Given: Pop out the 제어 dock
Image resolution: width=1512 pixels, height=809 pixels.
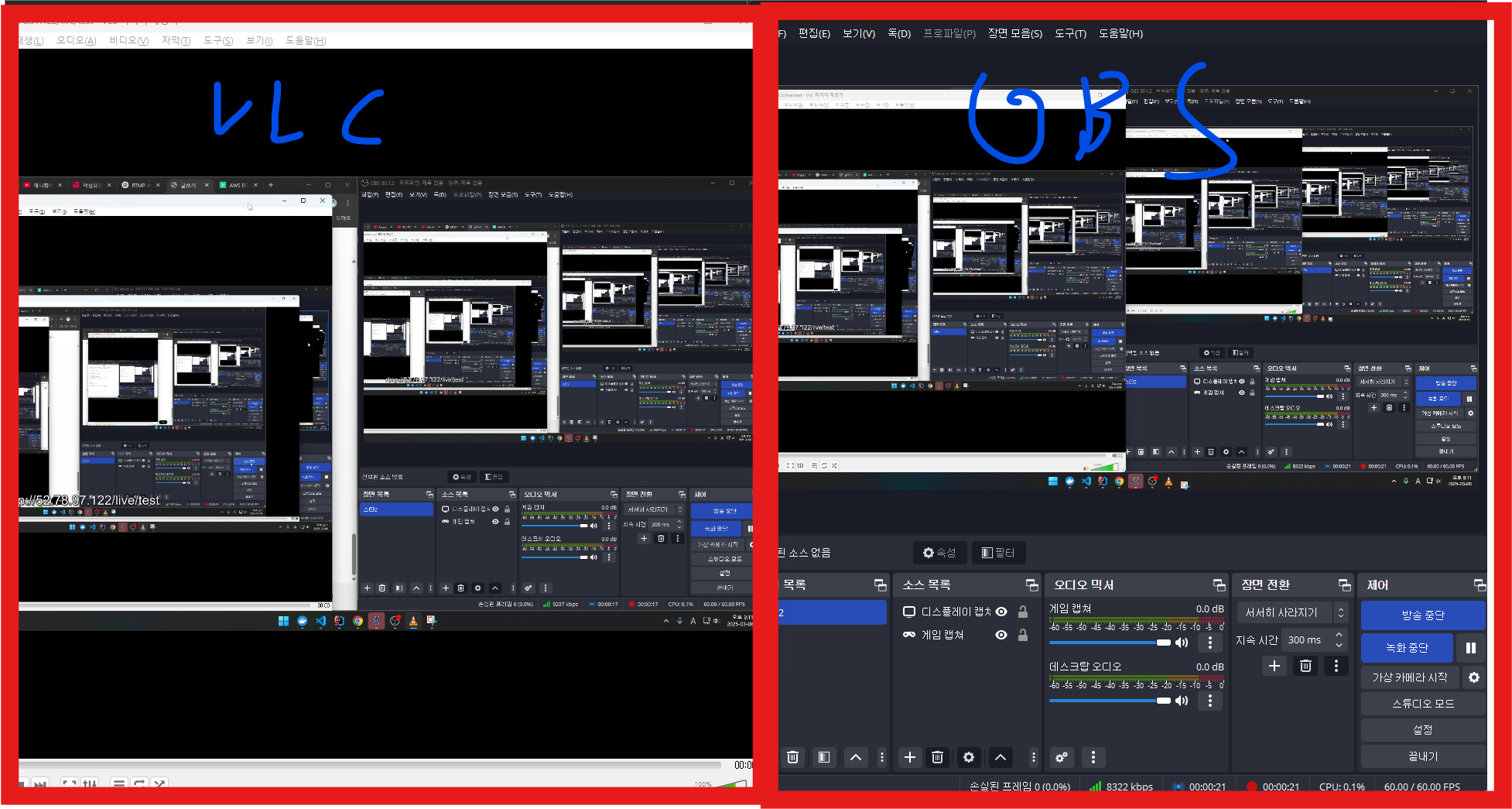Looking at the screenshot, I should coord(1480,584).
